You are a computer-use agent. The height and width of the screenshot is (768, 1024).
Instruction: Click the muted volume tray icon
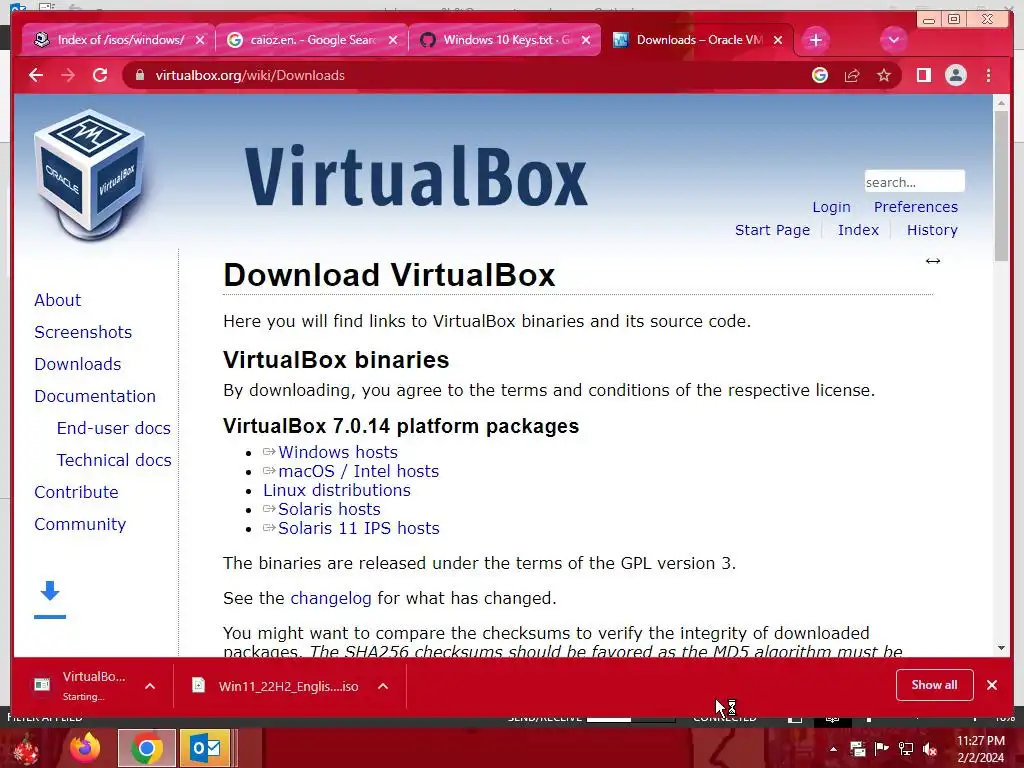(930, 749)
